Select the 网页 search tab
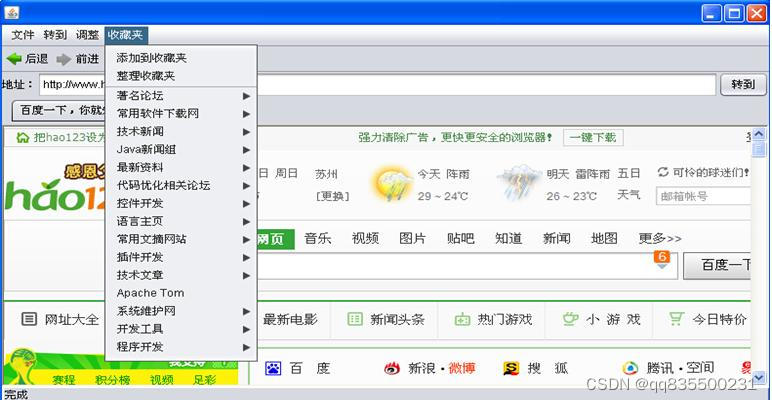 [275, 239]
